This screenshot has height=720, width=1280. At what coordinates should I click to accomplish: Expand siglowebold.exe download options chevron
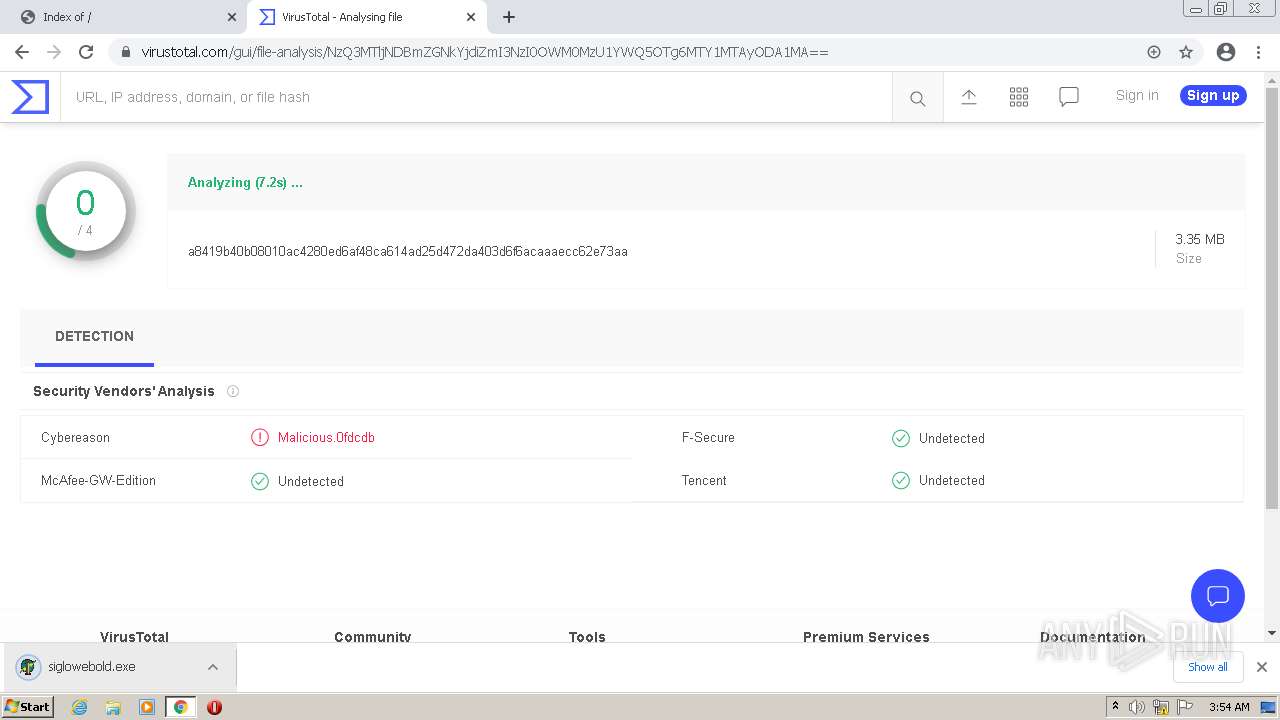coord(213,667)
